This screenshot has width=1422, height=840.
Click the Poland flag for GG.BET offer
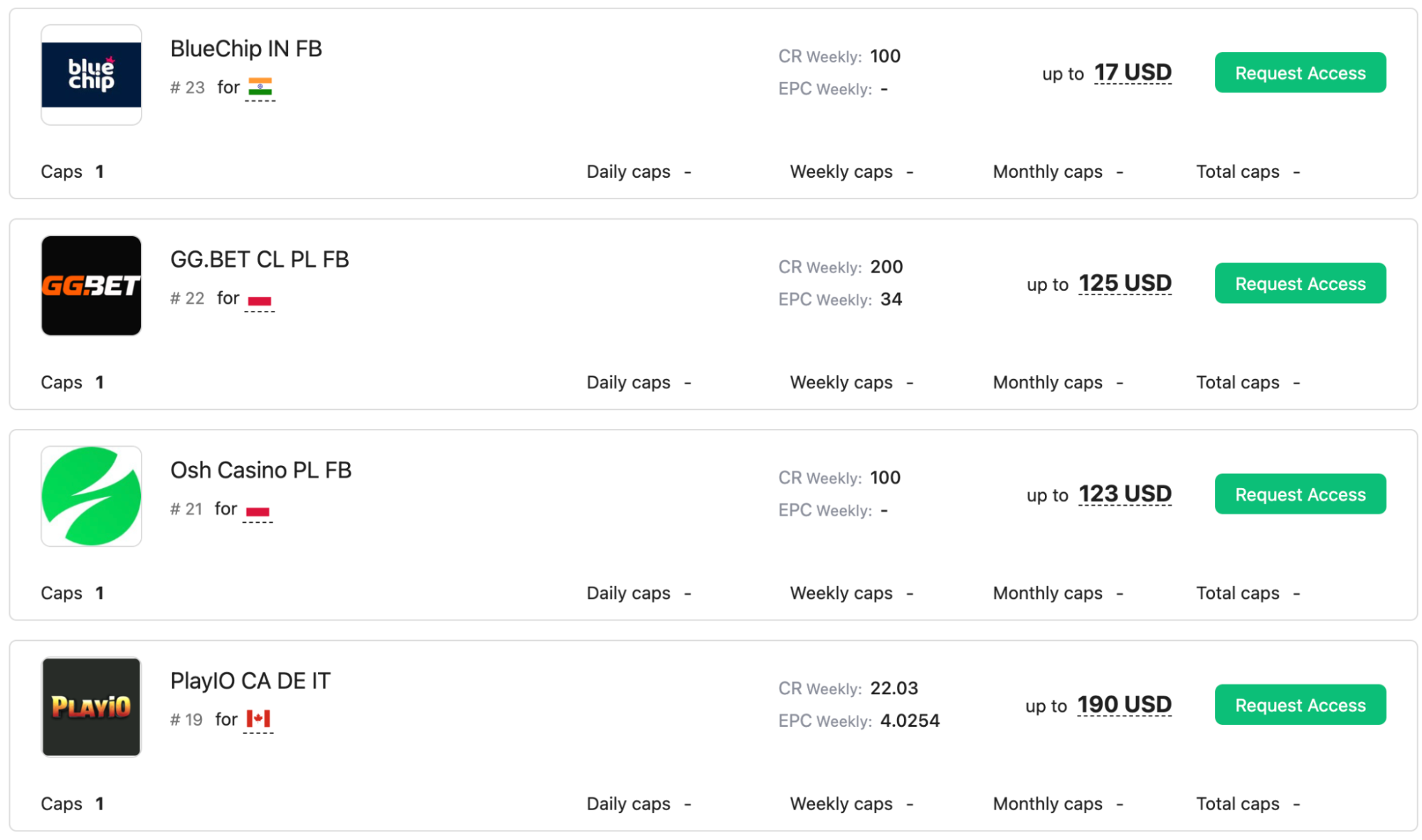coord(260,300)
